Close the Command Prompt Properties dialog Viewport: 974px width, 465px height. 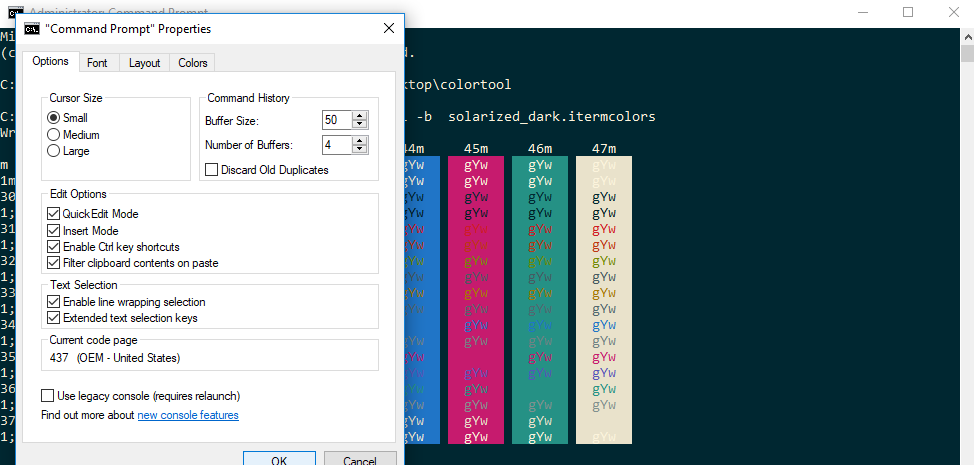pyautogui.click(x=389, y=29)
